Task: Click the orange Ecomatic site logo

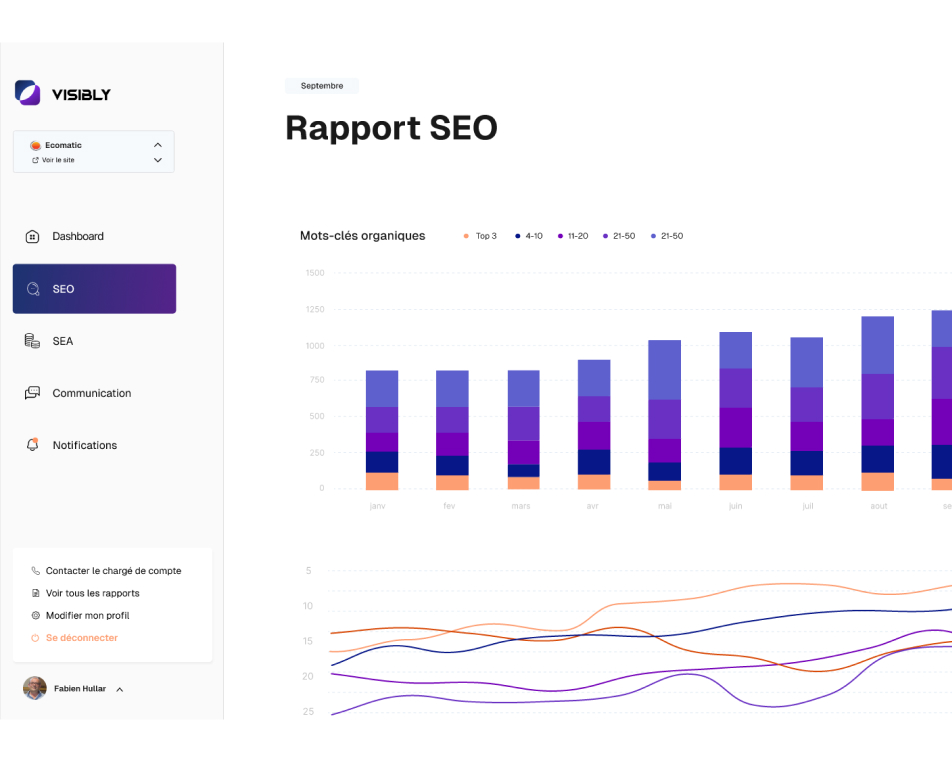Action: (35, 146)
